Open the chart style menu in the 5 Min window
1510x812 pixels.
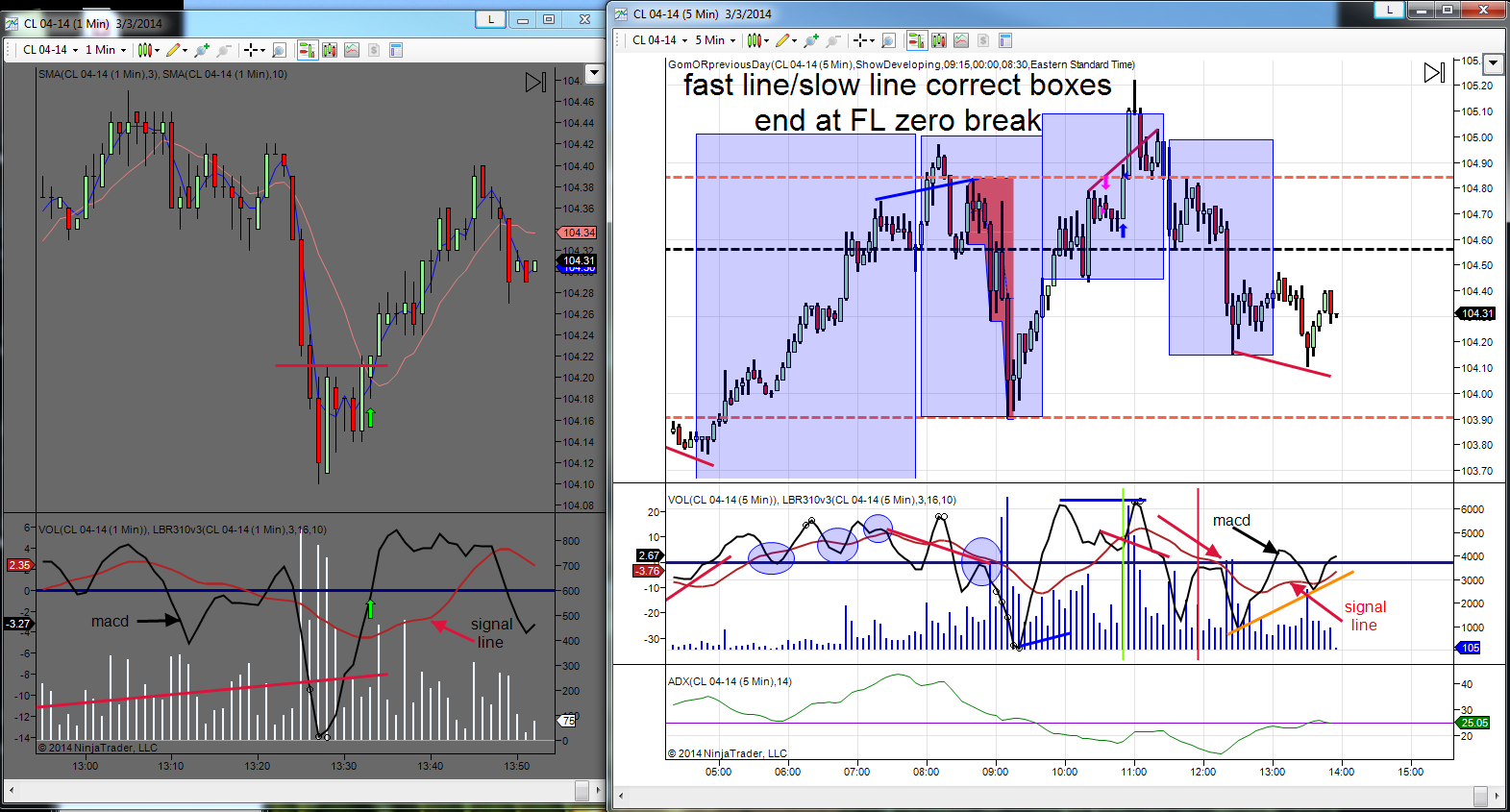click(x=758, y=40)
